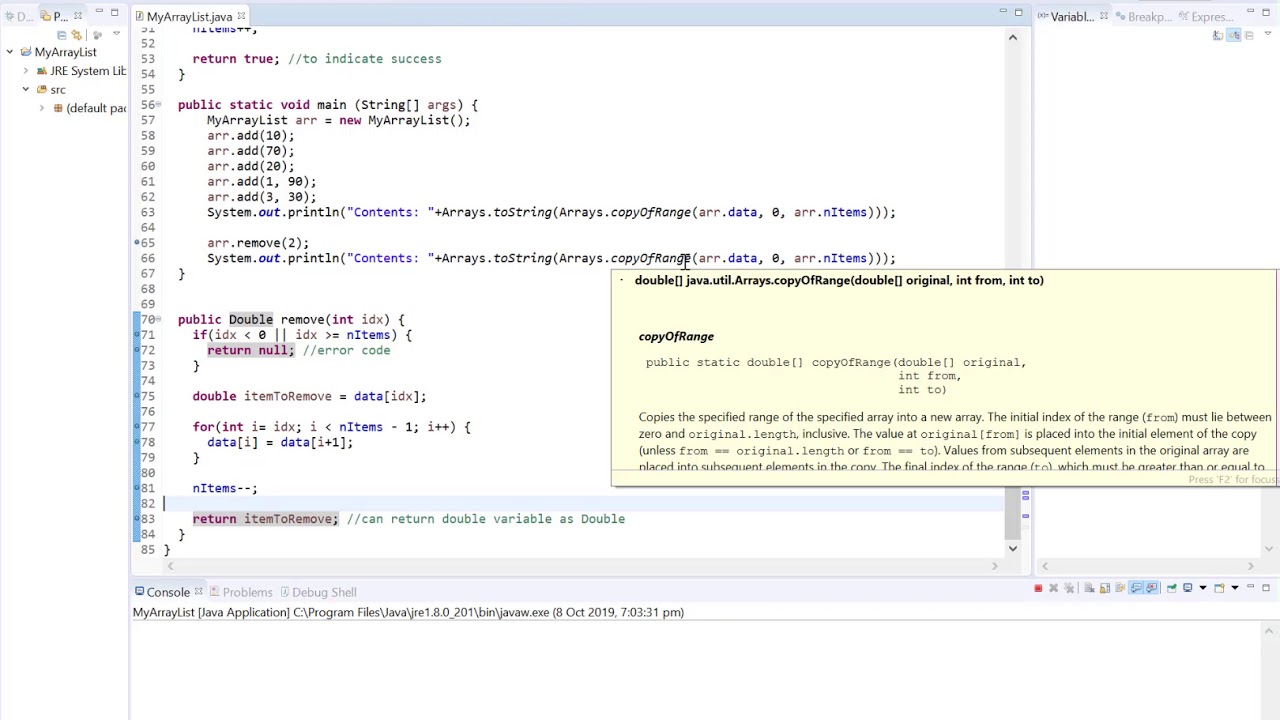Select MyArrayList project in tree

pyautogui.click(x=58, y=52)
